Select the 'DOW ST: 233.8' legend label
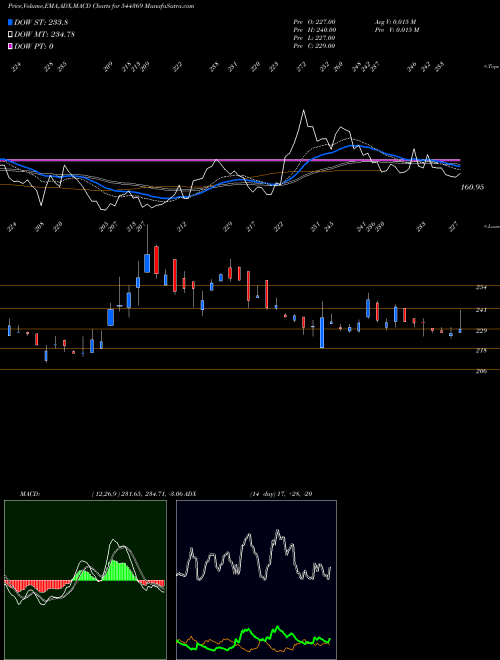Image resolution: width=500 pixels, height=660 pixels. point(41,23)
